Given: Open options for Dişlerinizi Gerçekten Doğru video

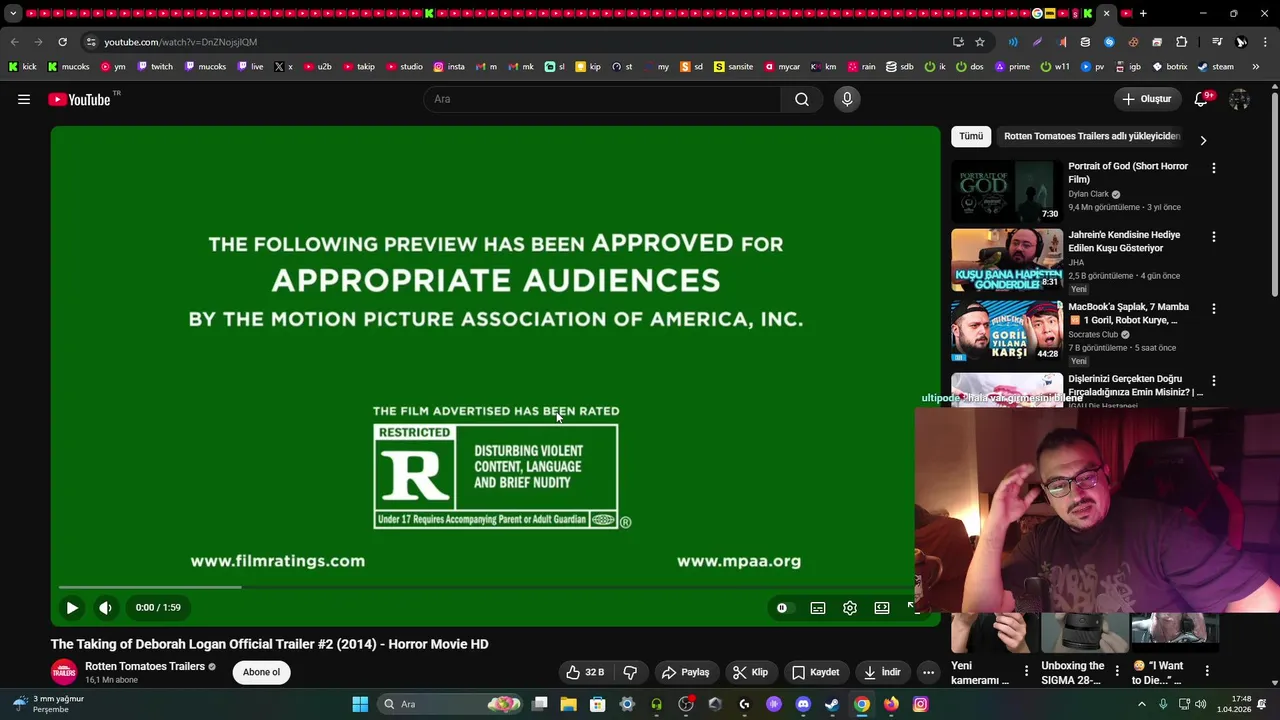Looking at the screenshot, I should pos(1214,381).
